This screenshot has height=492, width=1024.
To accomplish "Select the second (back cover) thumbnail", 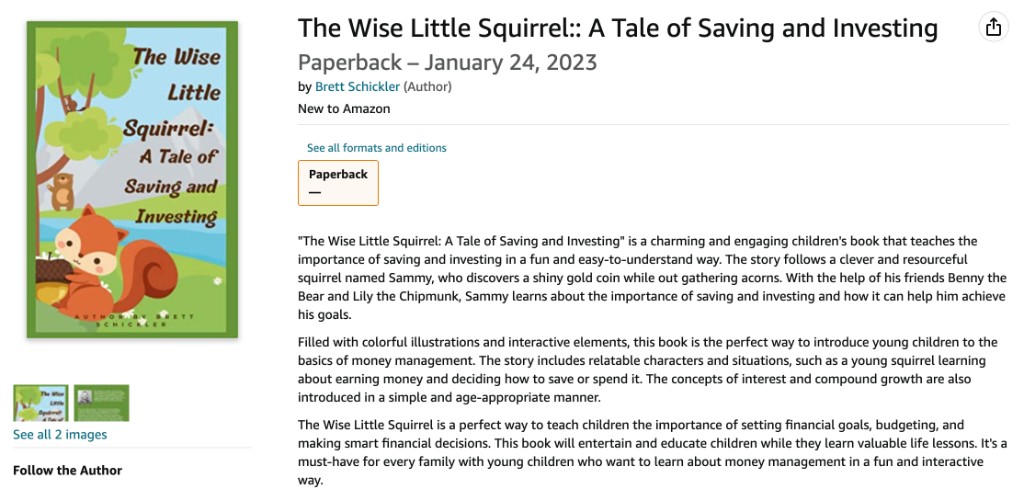I will (x=101, y=403).
